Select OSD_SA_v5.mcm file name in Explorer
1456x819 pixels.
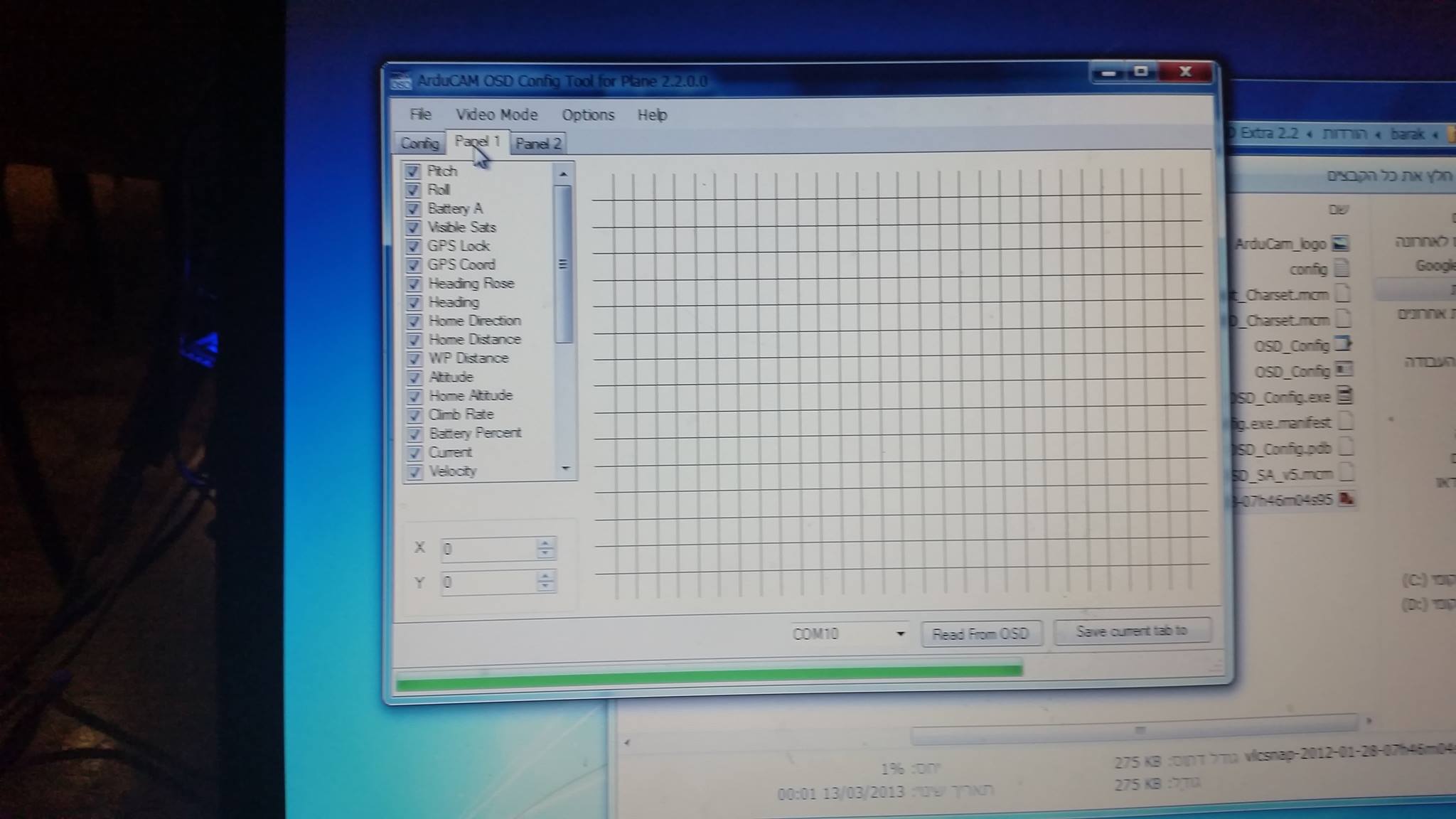pos(1283,473)
